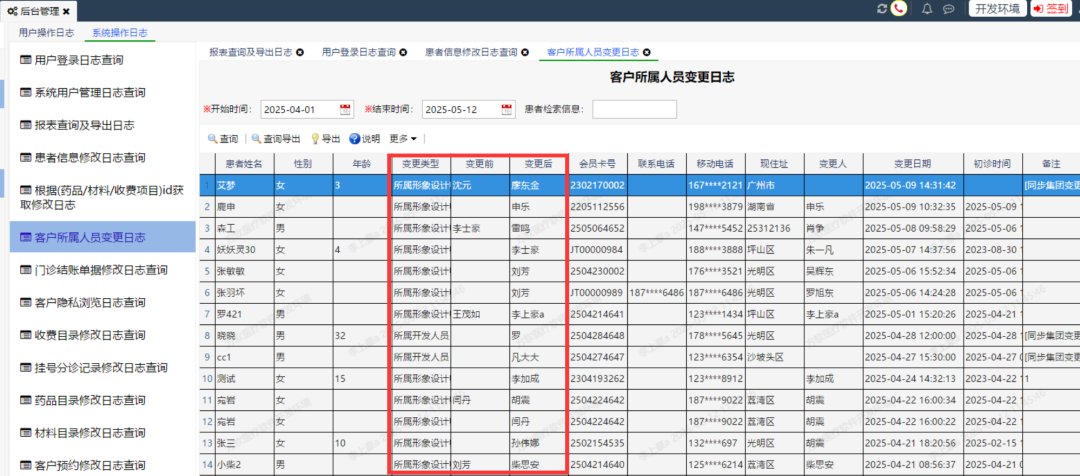This screenshot has height=476, width=1080.
Task: Click the 患者检索信息 search field
Action: [634, 110]
